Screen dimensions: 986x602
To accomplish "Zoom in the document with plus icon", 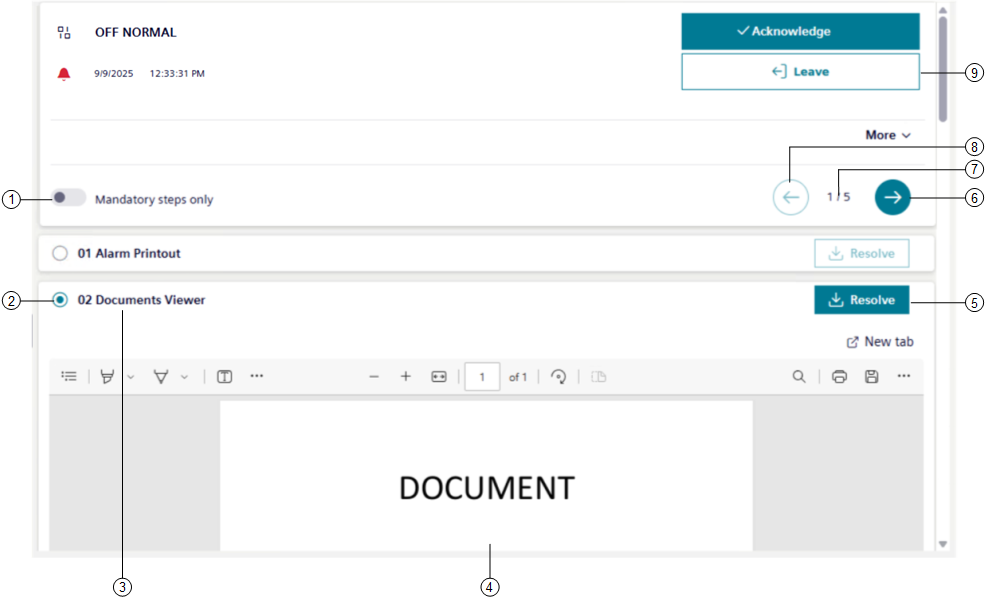I will pyautogui.click(x=406, y=377).
